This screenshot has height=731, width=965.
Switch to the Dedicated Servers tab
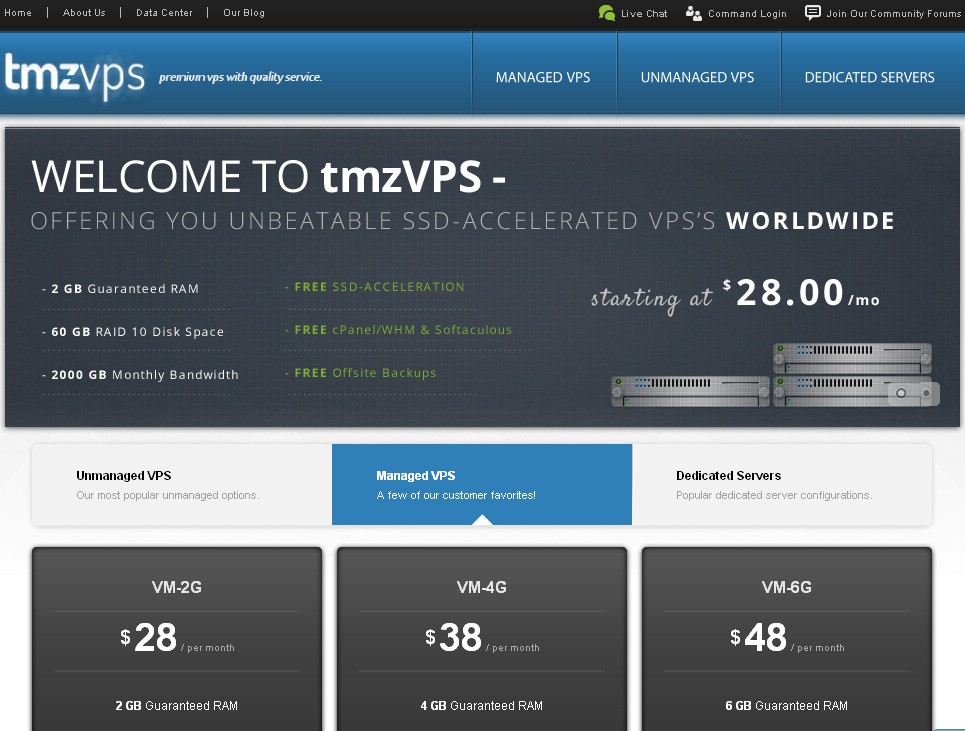[782, 485]
